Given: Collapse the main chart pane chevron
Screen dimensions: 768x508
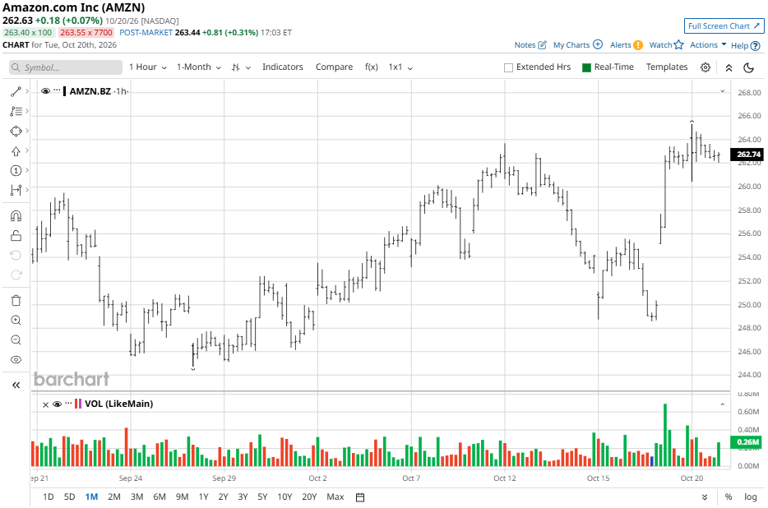Looking at the screenshot, I should click(x=722, y=91).
